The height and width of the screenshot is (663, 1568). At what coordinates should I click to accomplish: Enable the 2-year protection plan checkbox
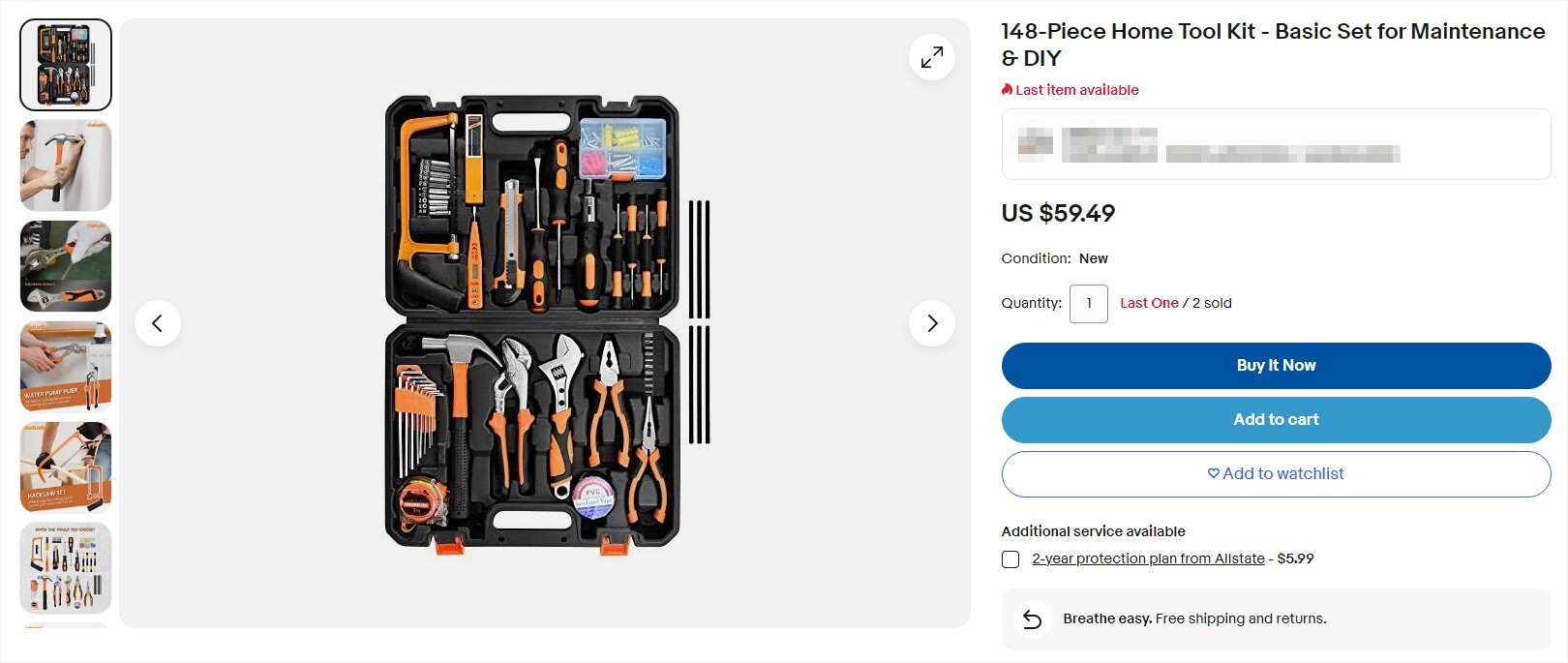point(1011,558)
